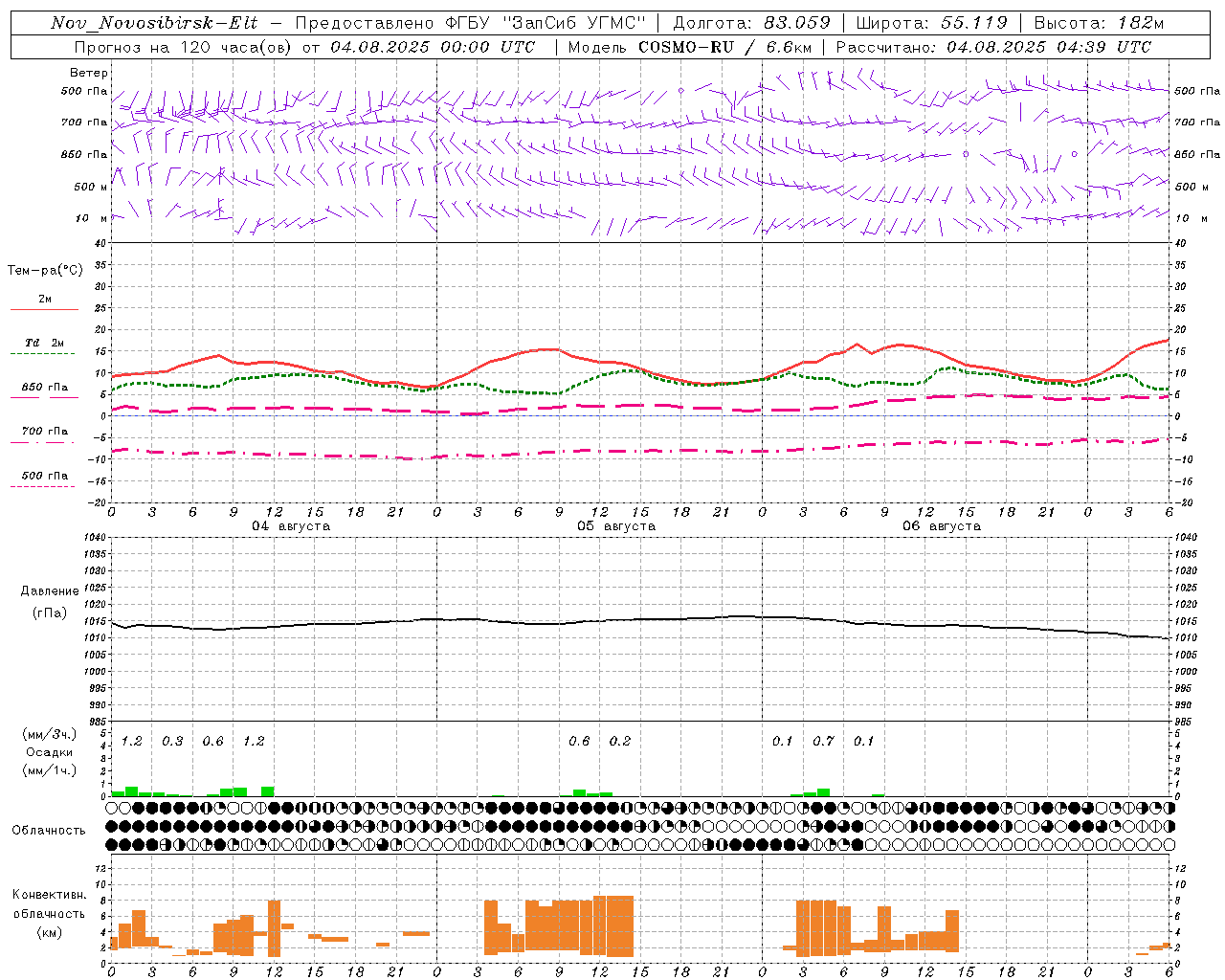Select the model label COSMO-RU / 6.6км
The width and height of the screenshot is (1225, 980).
coord(724,47)
